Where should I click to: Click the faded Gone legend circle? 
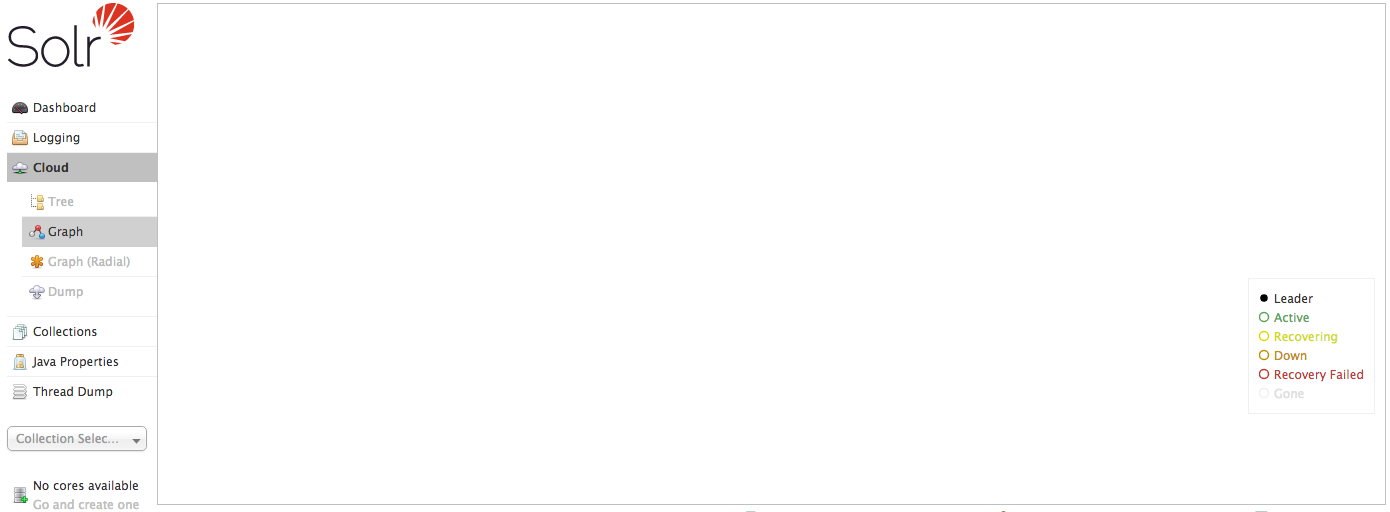(1264, 393)
